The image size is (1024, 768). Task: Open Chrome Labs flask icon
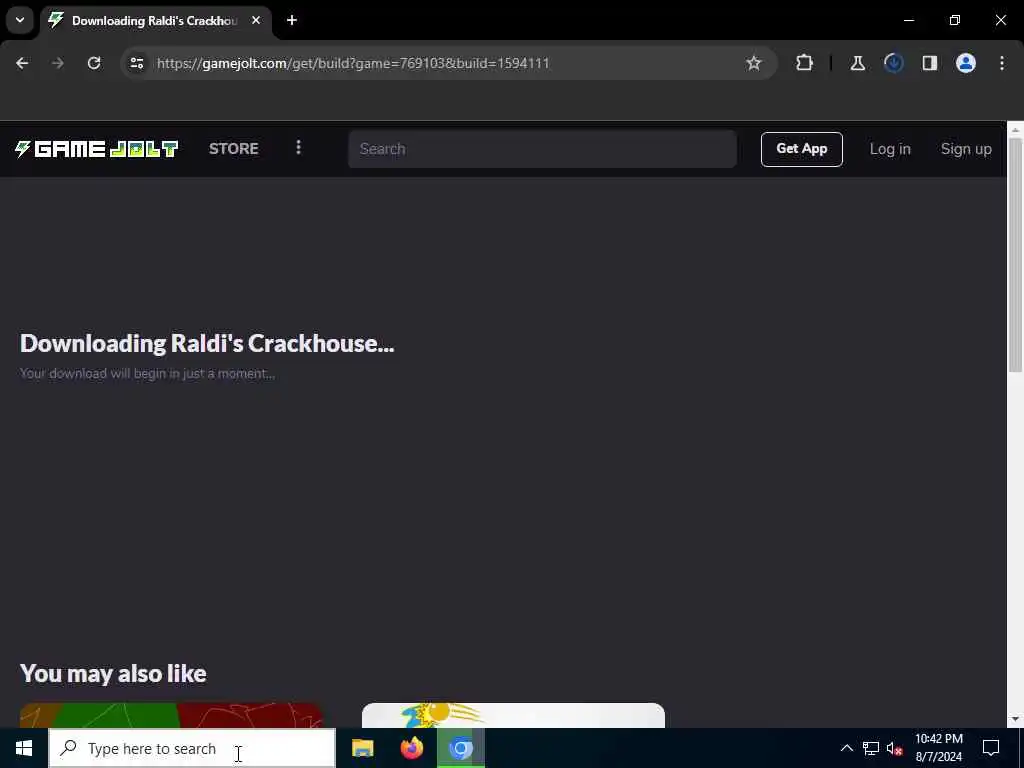pos(857,63)
